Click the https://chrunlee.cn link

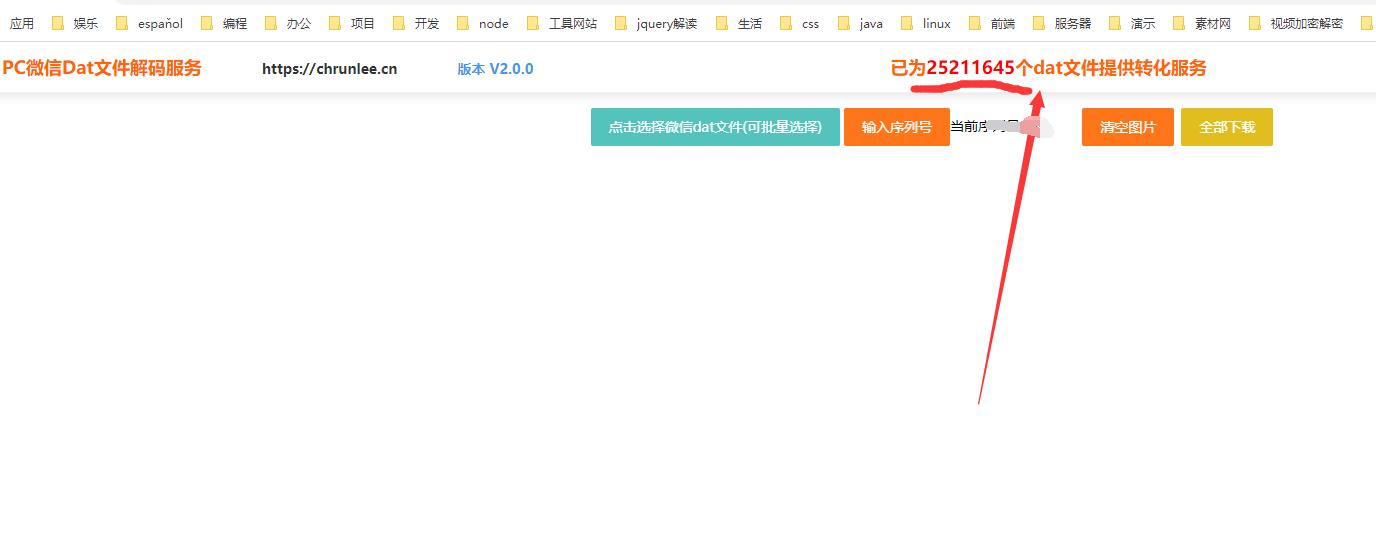click(x=330, y=69)
